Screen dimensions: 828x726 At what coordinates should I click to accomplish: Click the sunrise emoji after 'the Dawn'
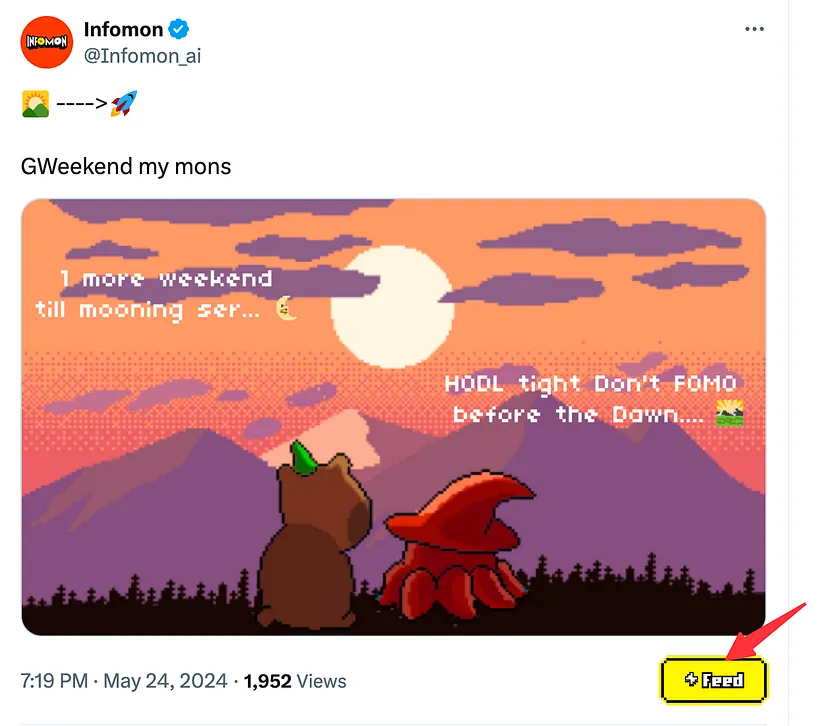point(729,413)
